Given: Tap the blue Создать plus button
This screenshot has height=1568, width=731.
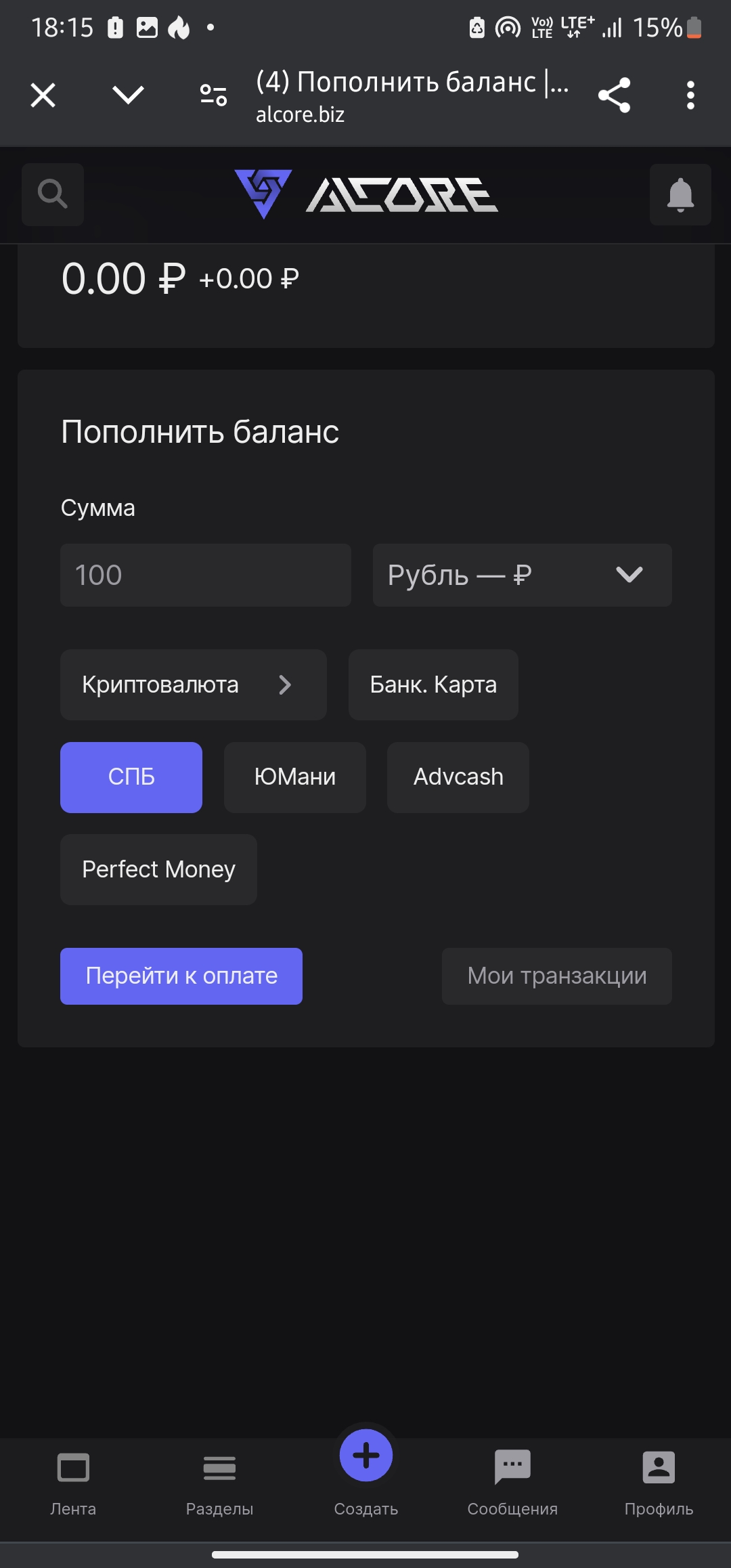Looking at the screenshot, I should point(366,1455).
